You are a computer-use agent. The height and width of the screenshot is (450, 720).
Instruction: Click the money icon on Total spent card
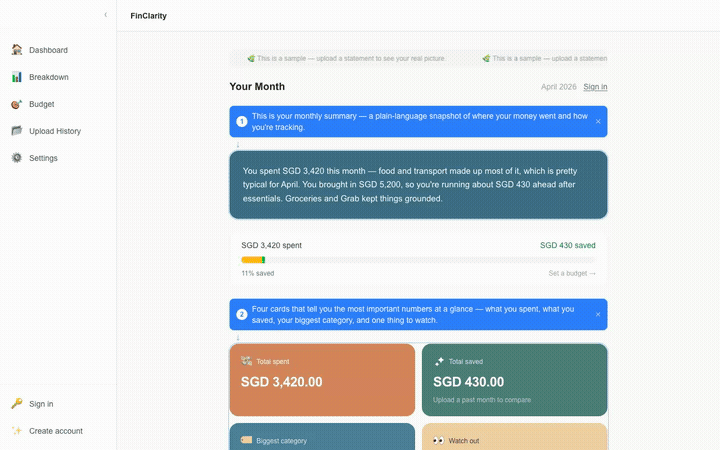[x=247, y=361]
